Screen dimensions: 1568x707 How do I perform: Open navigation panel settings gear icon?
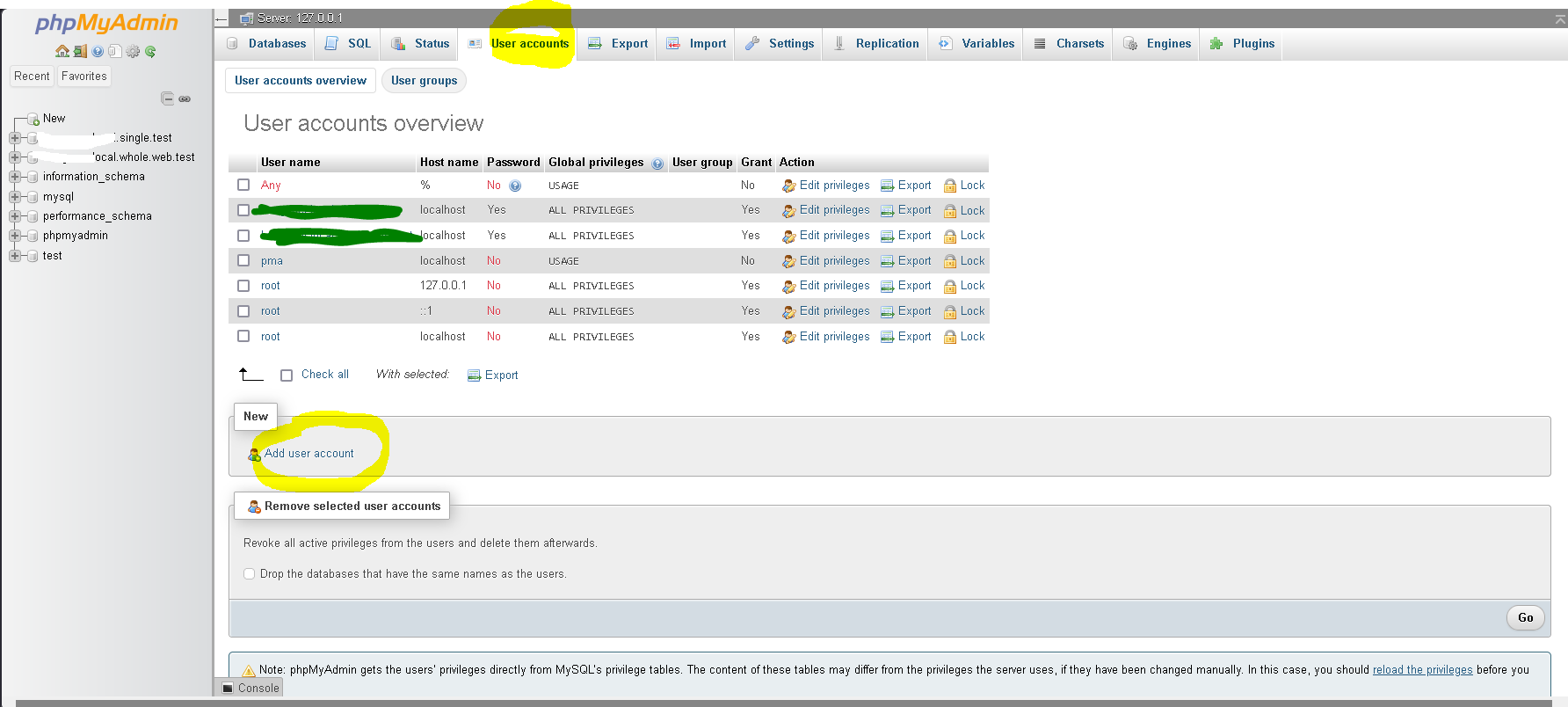coord(133,52)
